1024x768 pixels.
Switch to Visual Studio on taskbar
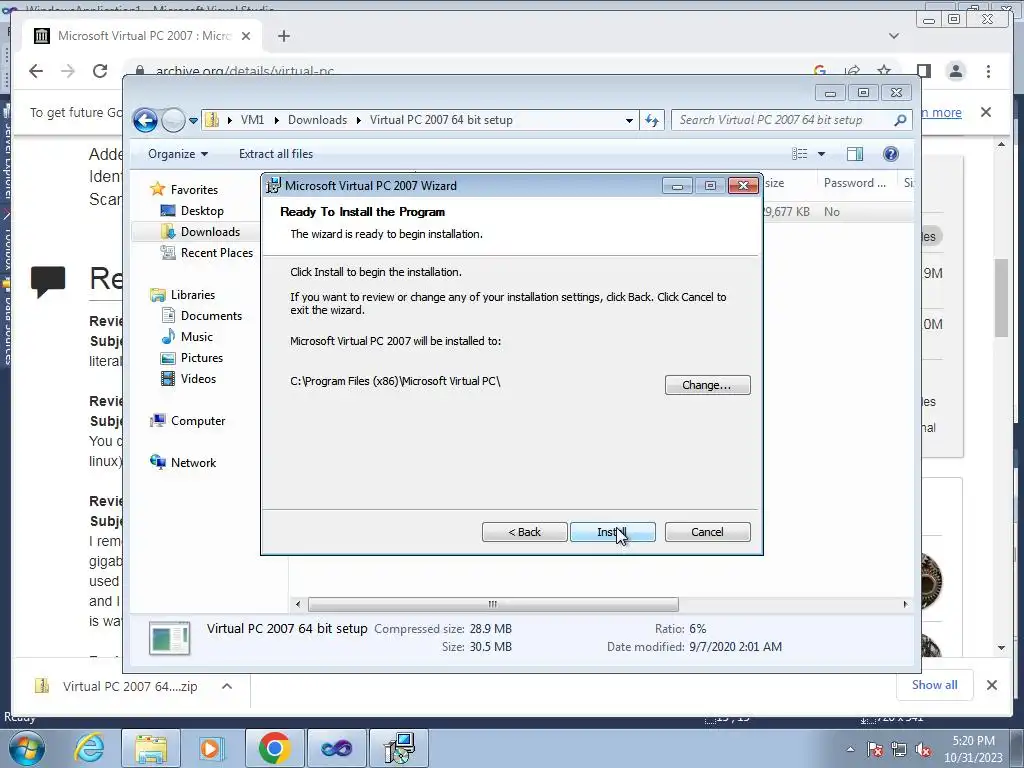point(336,748)
